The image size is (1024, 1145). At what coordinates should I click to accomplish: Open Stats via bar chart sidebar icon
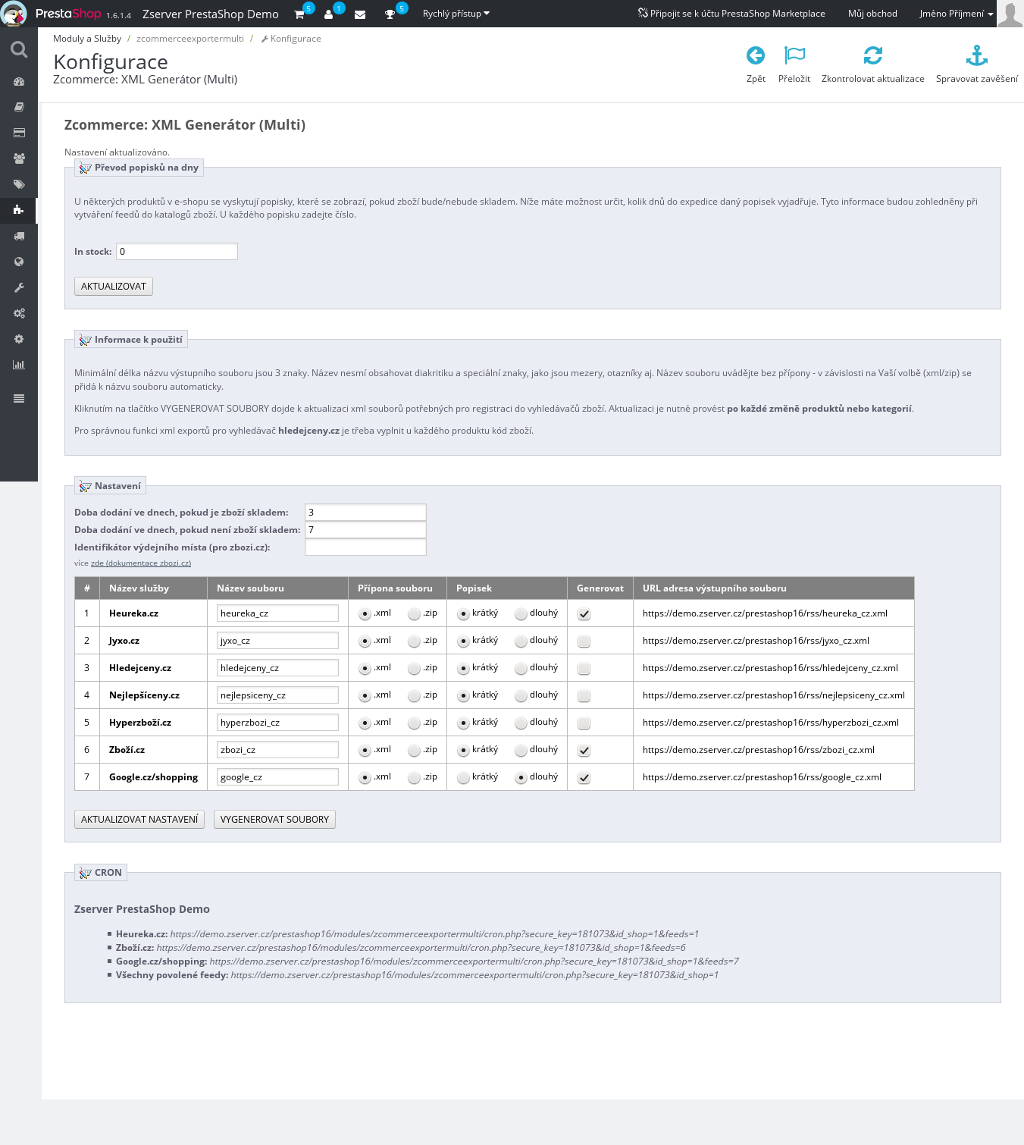click(19, 365)
